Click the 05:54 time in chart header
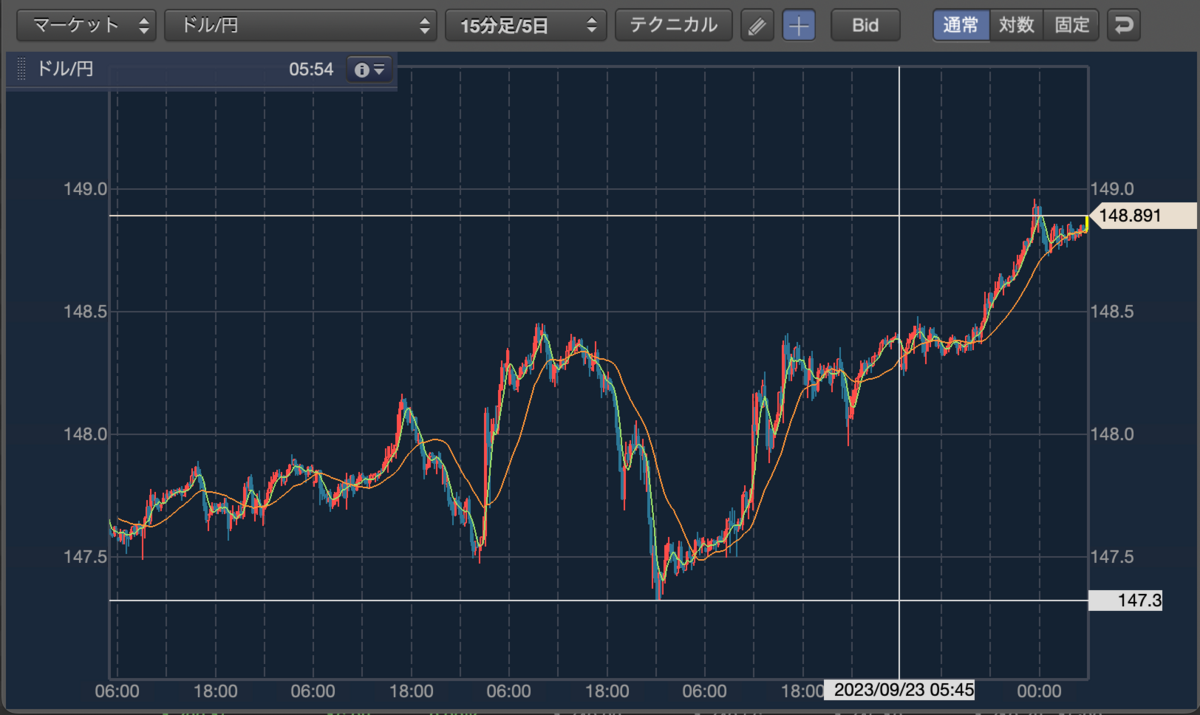 coord(311,70)
